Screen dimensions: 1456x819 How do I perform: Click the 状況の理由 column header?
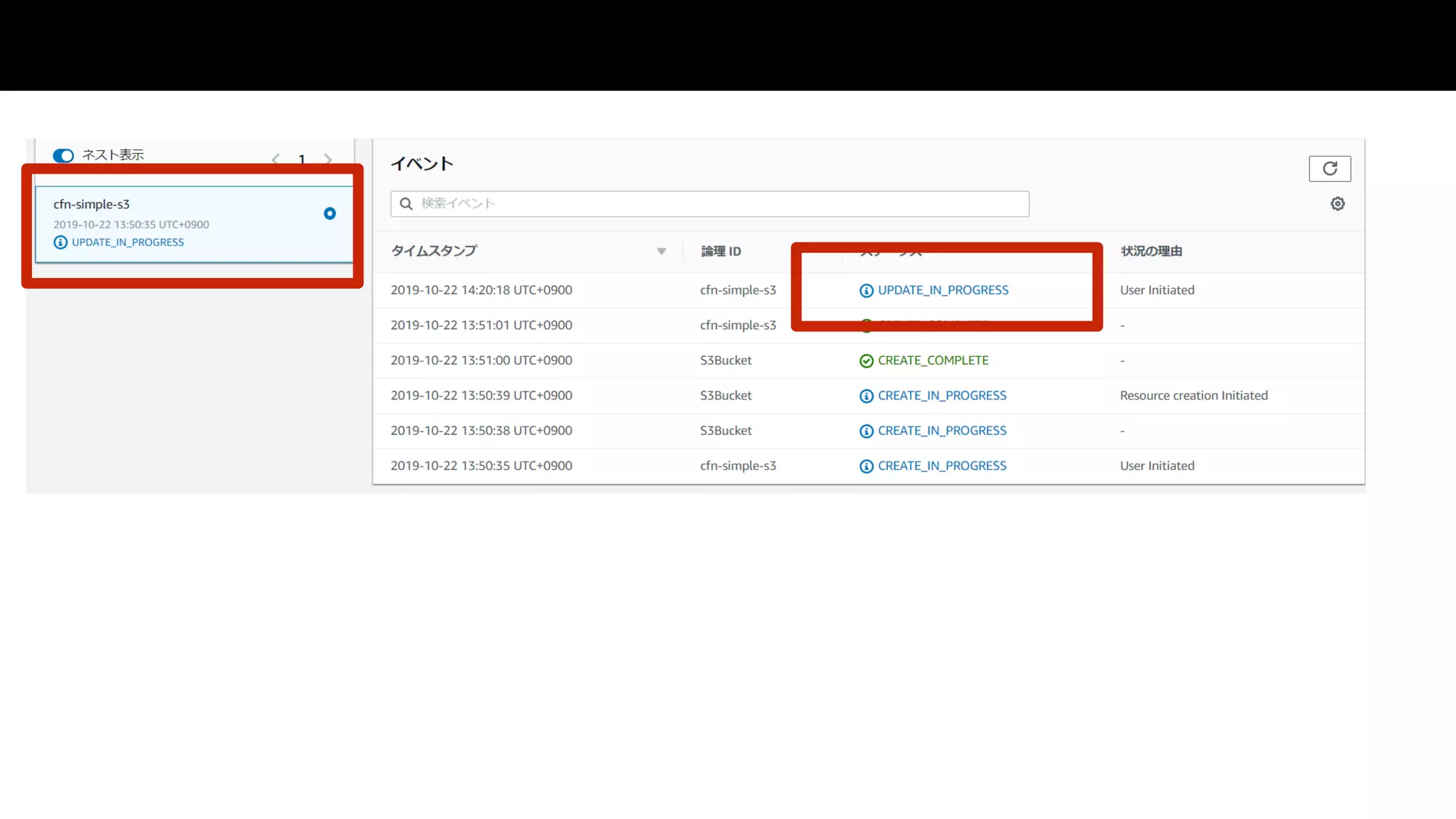click(x=1151, y=251)
